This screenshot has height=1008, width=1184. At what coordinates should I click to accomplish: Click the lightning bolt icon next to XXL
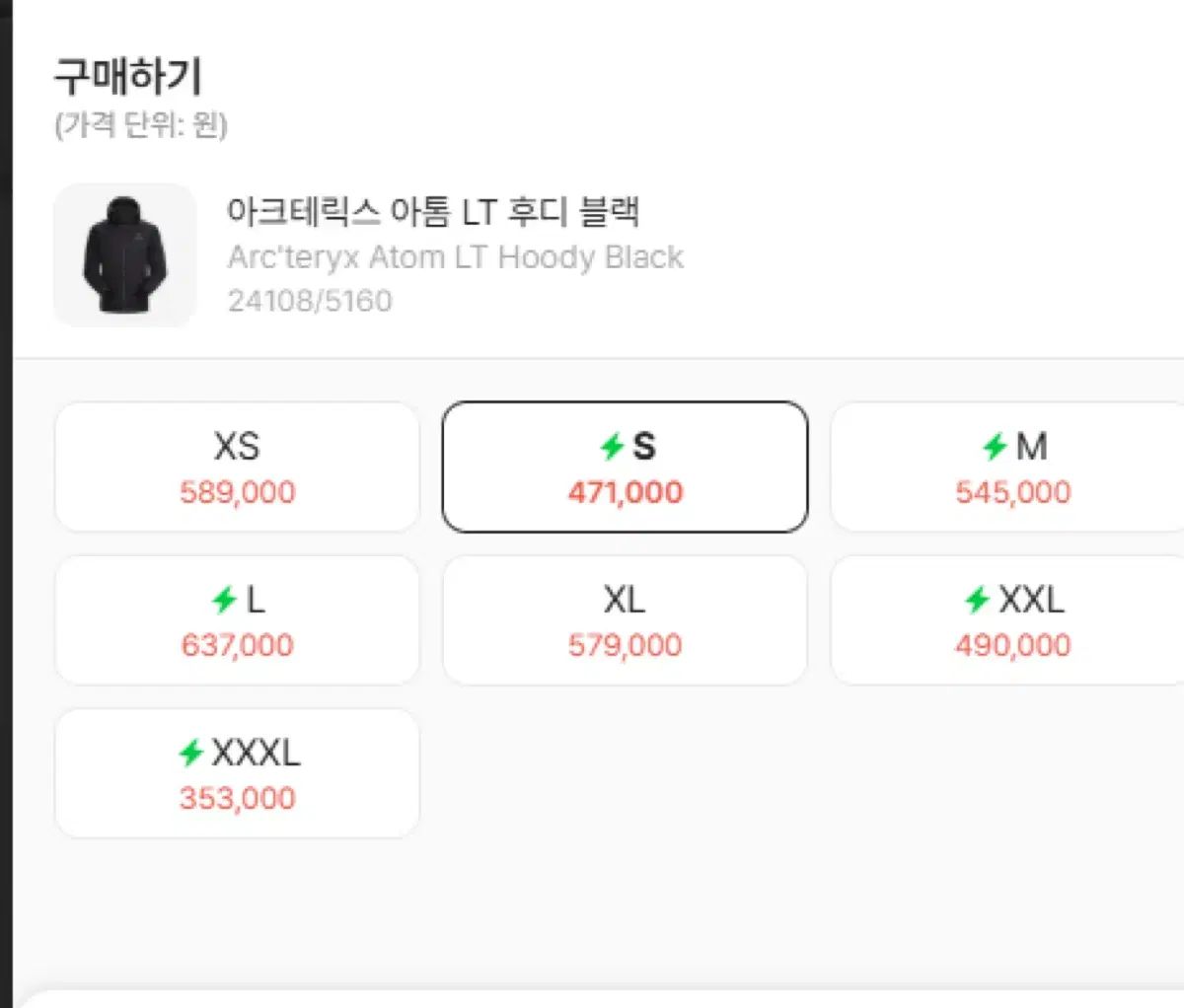977,600
